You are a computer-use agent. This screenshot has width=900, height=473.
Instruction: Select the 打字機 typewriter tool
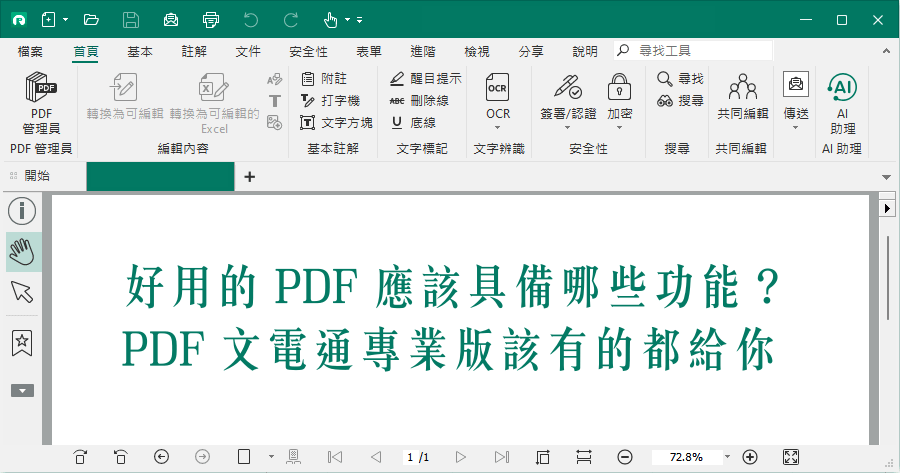click(x=331, y=100)
